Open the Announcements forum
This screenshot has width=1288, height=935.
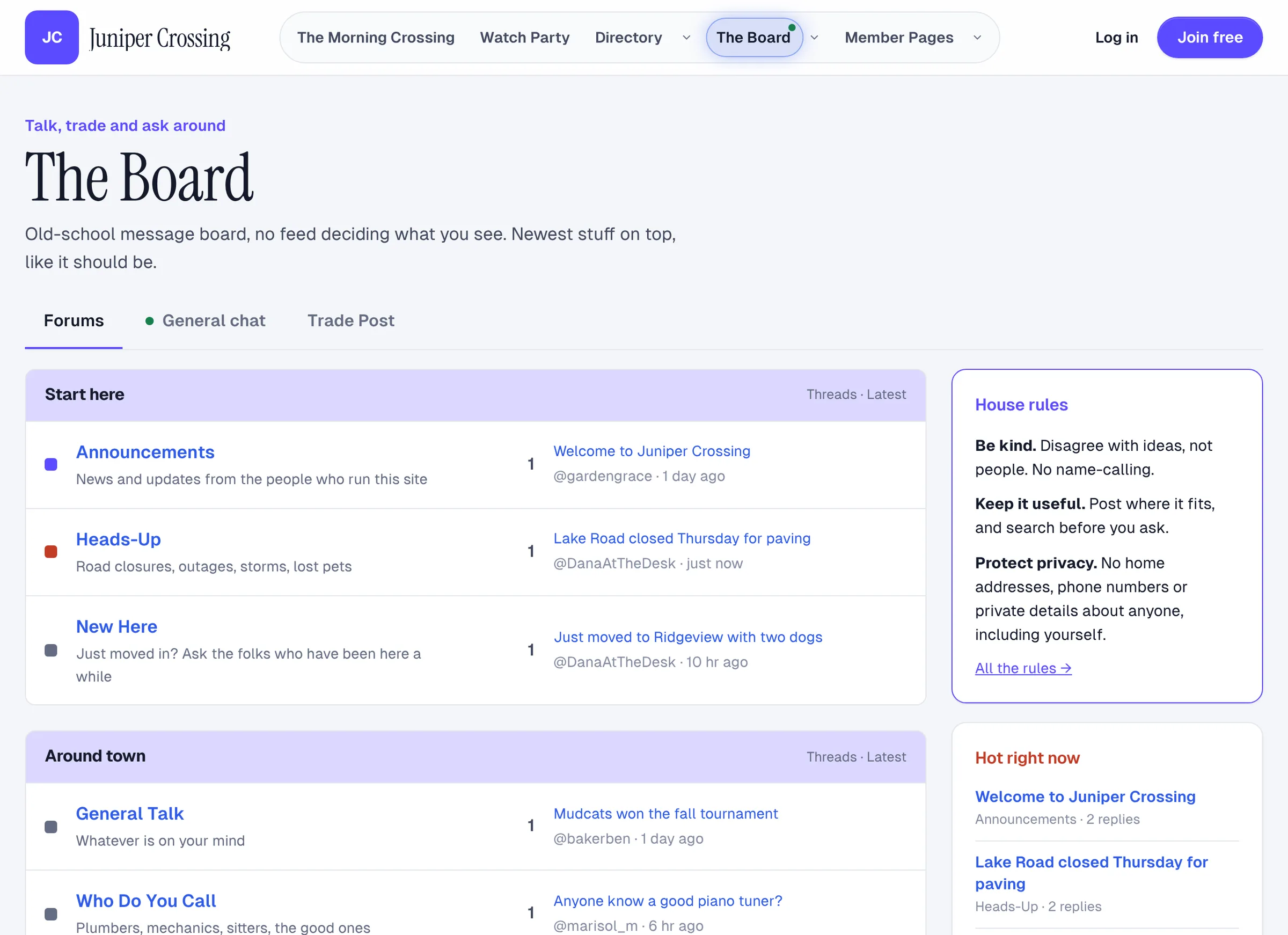tap(145, 452)
